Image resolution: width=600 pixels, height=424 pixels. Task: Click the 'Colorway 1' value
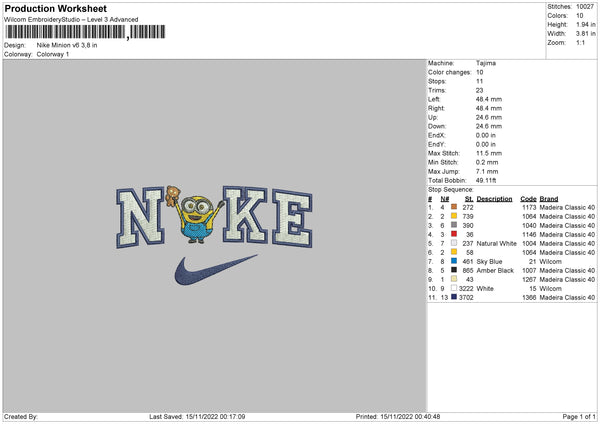53,54
